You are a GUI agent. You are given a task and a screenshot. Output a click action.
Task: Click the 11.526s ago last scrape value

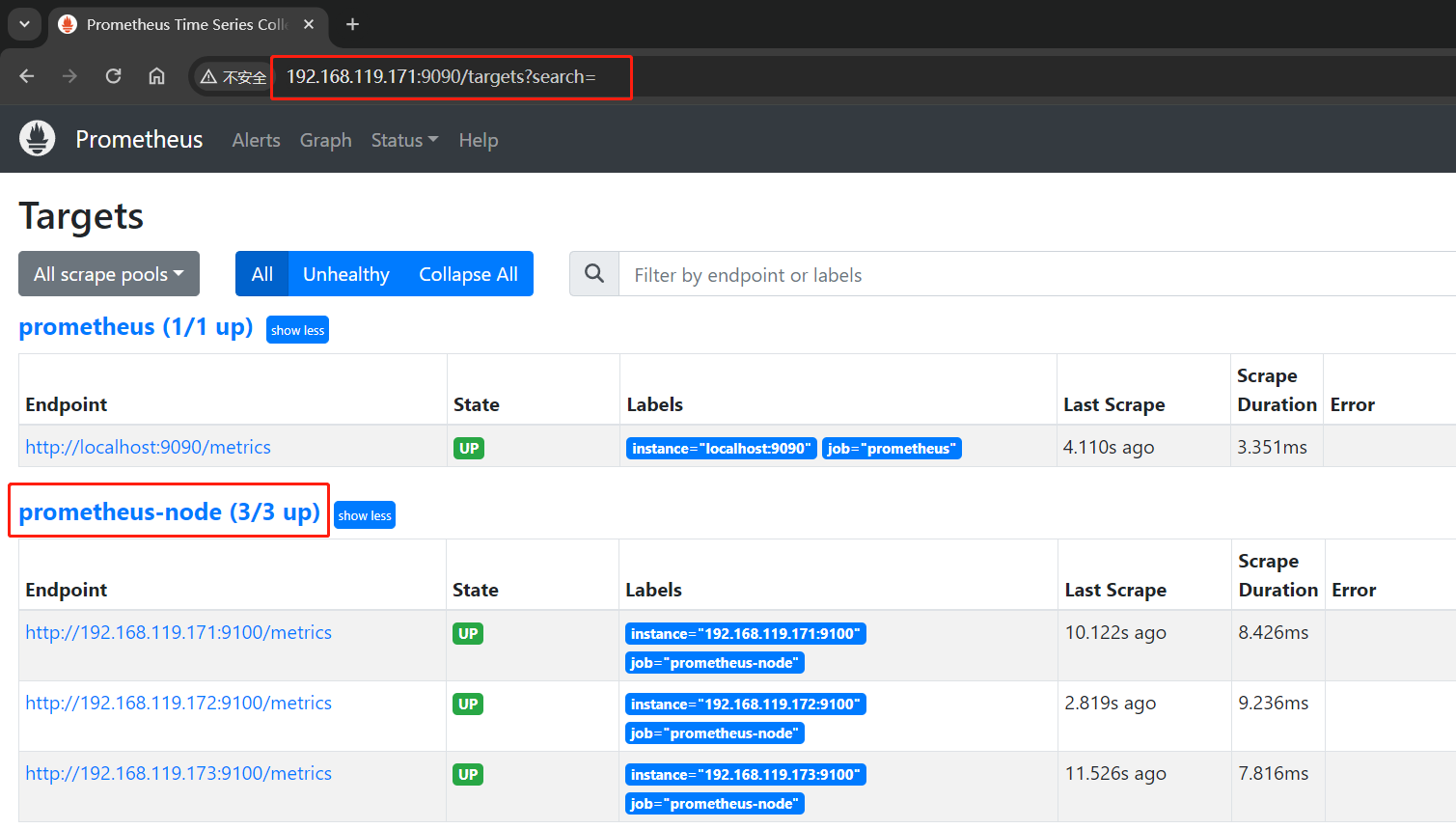pyautogui.click(x=1115, y=773)
